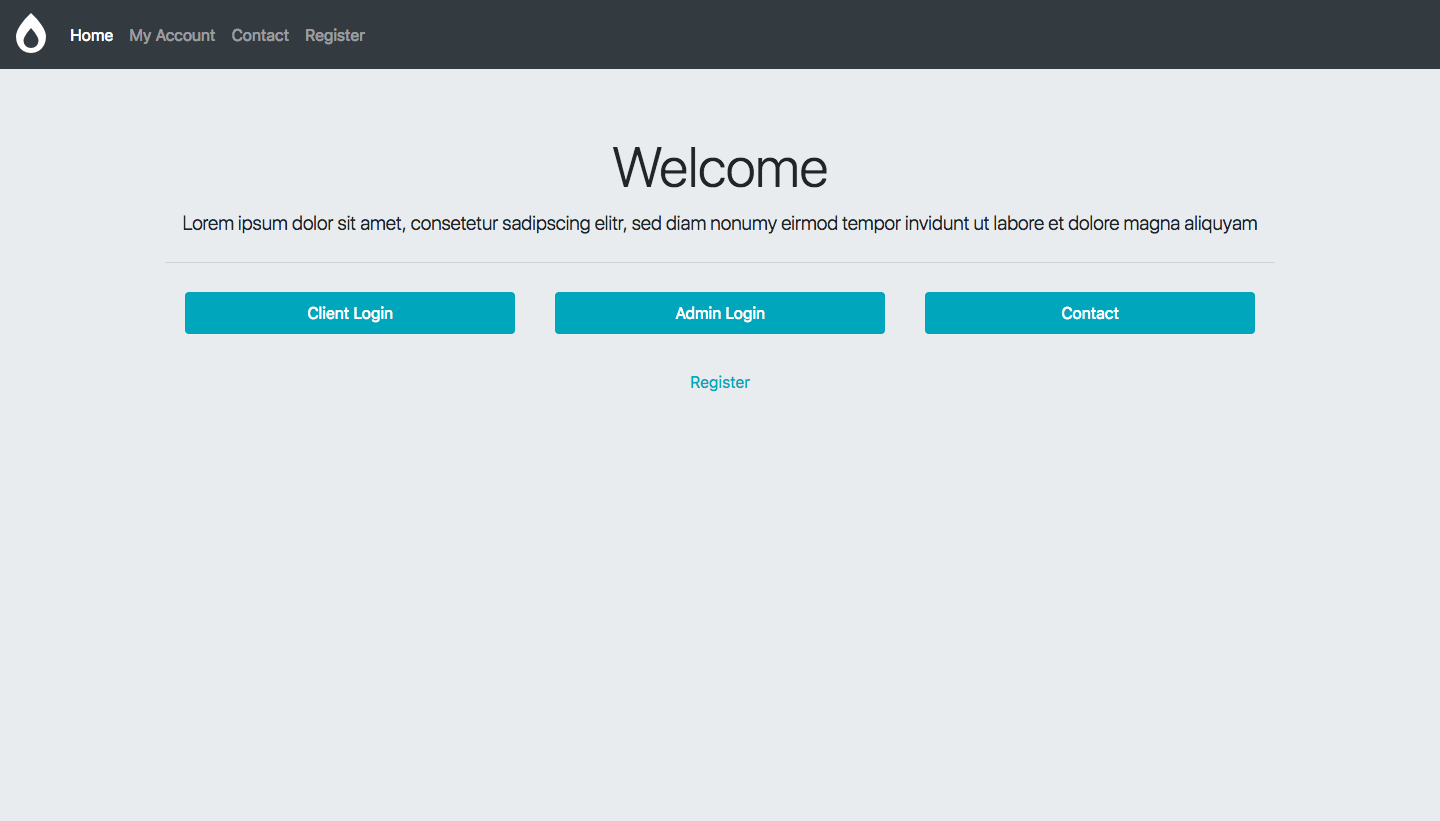Click the highlighted active Home nav item
Image resolution: width=1440 pixels, height=821 pixels.
point(91,35)
